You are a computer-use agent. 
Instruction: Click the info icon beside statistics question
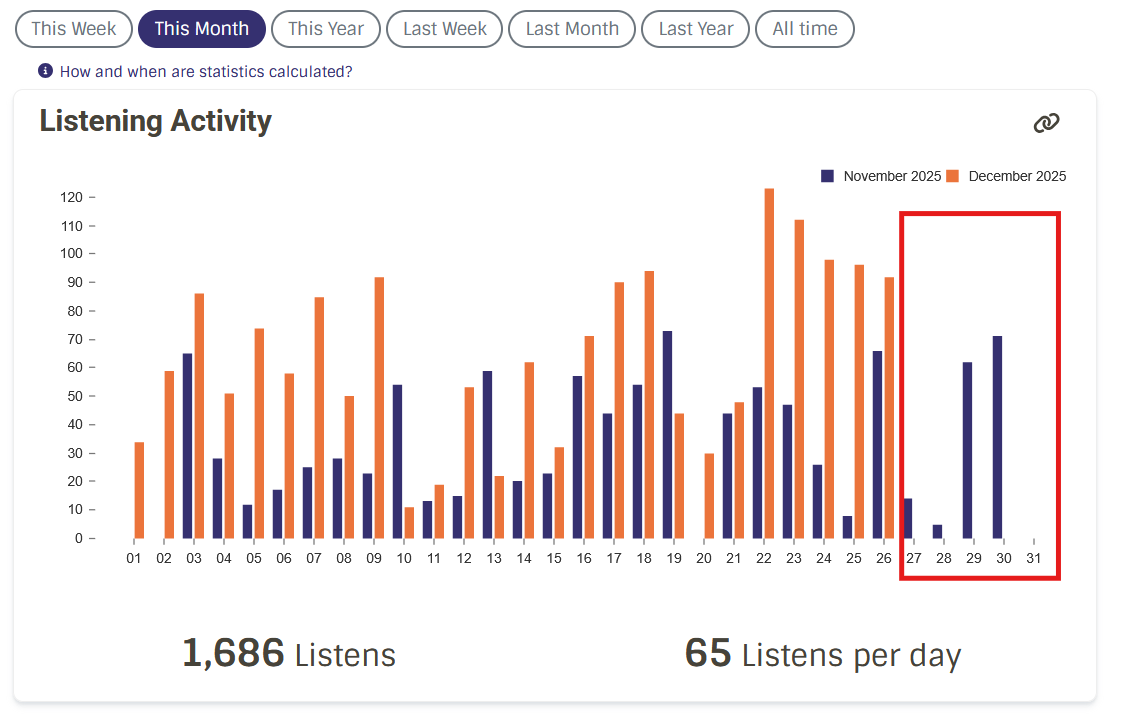click(45, 71)
